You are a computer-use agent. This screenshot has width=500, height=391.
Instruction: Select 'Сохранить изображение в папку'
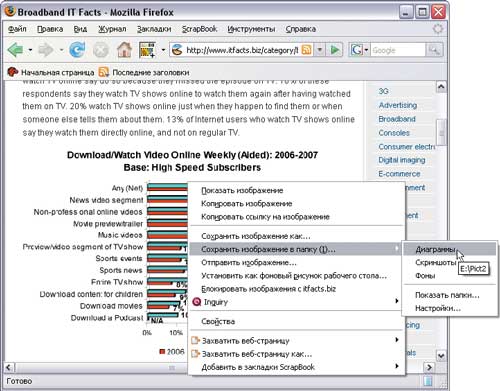point(296,249)
